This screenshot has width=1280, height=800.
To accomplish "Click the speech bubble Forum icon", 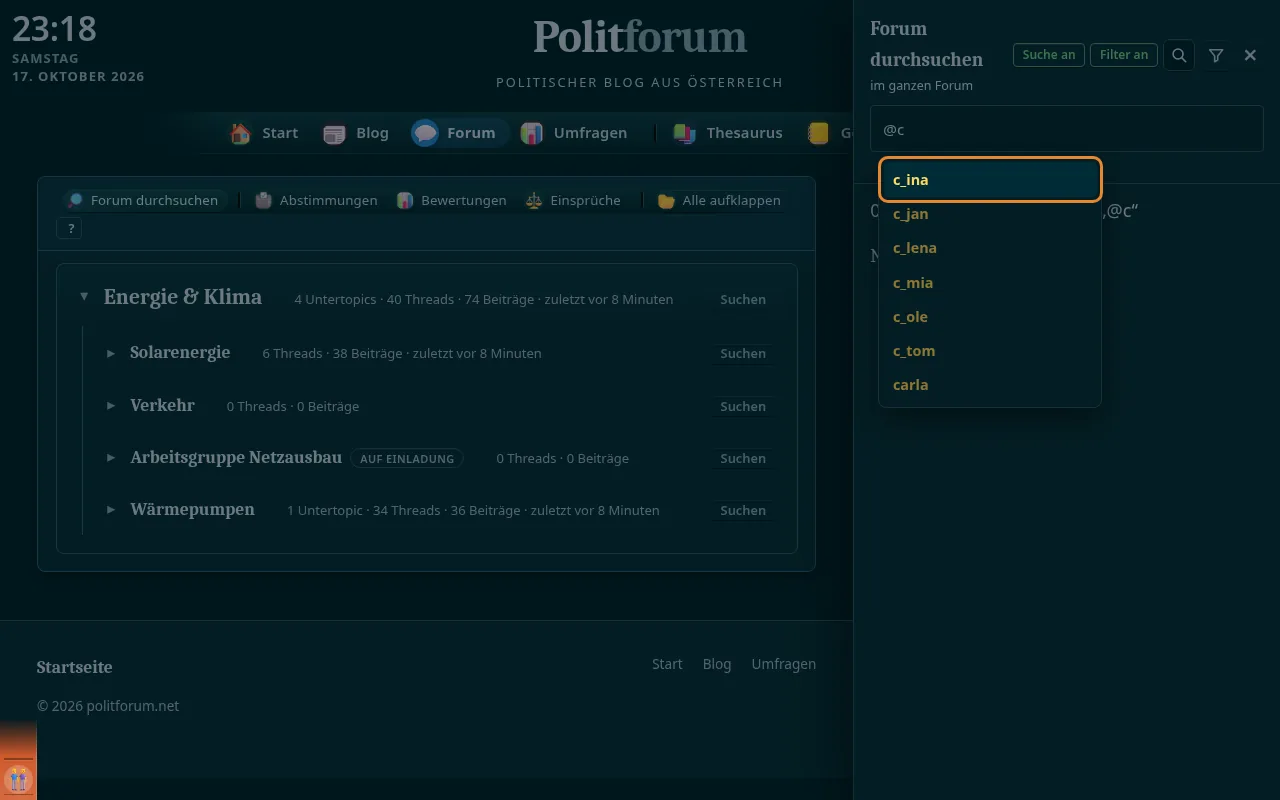I will point(425,133).
